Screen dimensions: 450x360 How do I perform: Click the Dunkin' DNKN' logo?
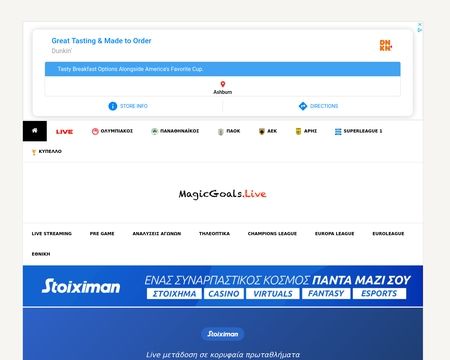(386, 45)
